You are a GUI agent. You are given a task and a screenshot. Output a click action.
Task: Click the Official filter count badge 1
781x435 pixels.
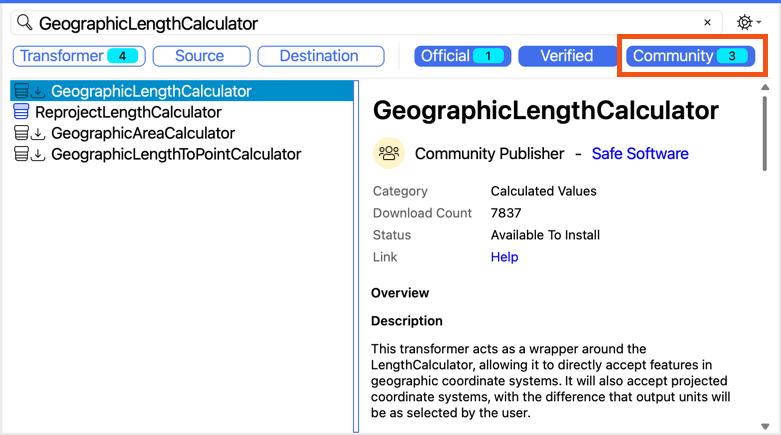[x=488, y=56]
